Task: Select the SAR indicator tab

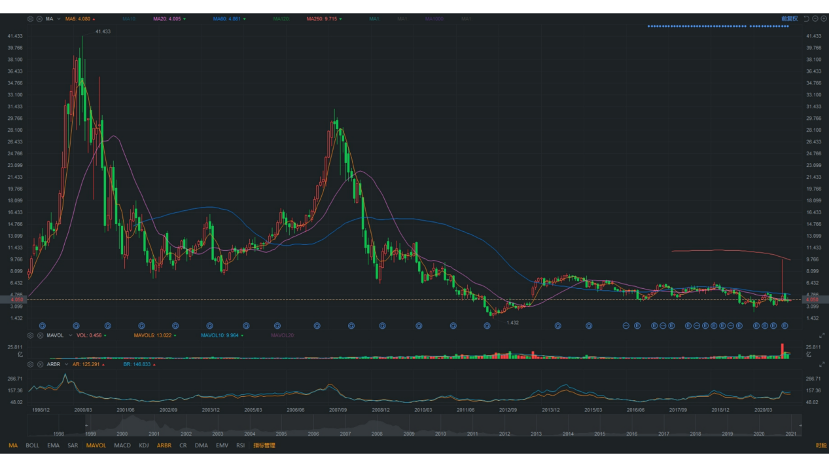Action: (x=73, y=445)
